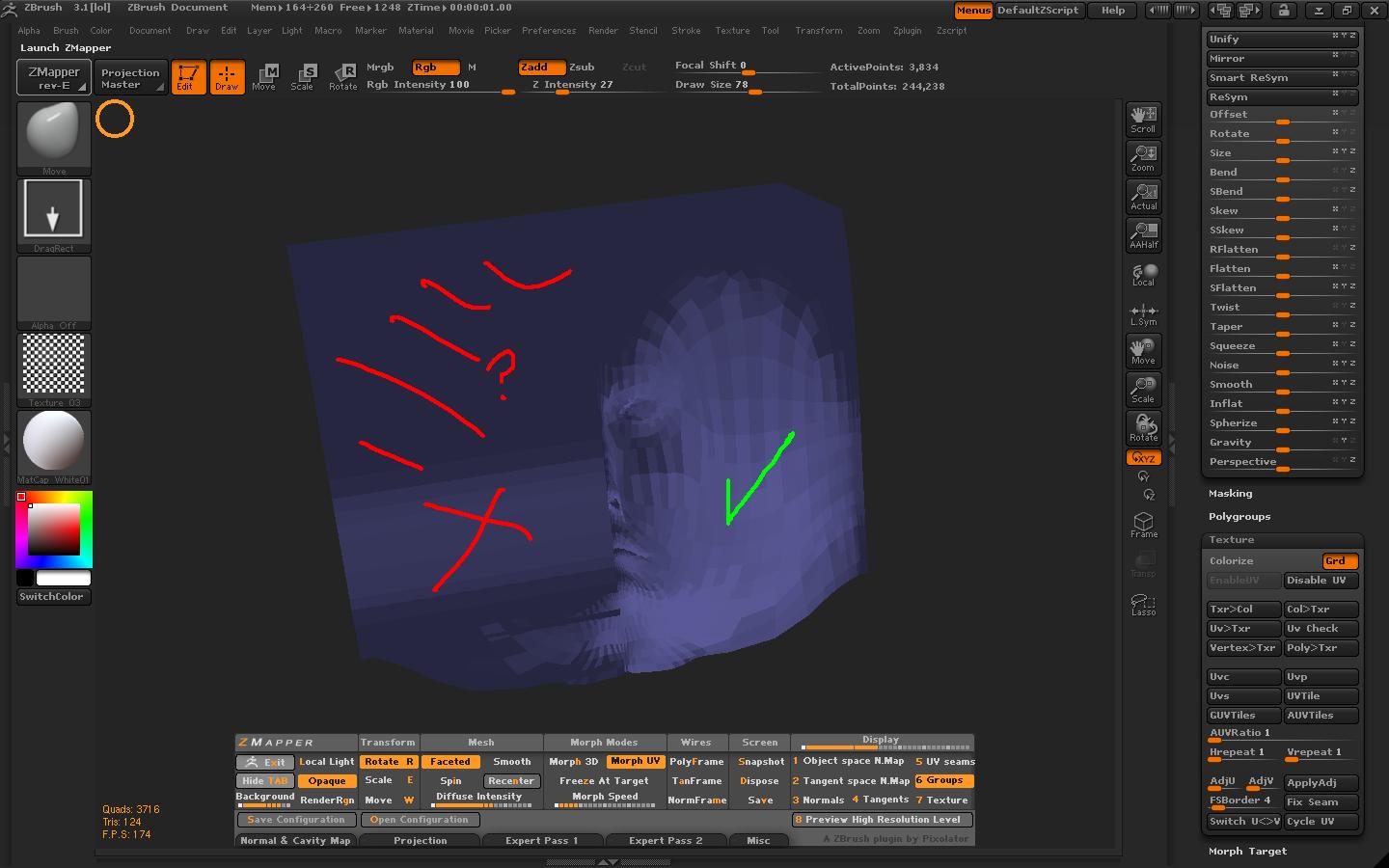The height and width of the screenshot is (868, 1389).
Task: Switch to Normal & Cavity Map tab
Action: pos(296,840)
